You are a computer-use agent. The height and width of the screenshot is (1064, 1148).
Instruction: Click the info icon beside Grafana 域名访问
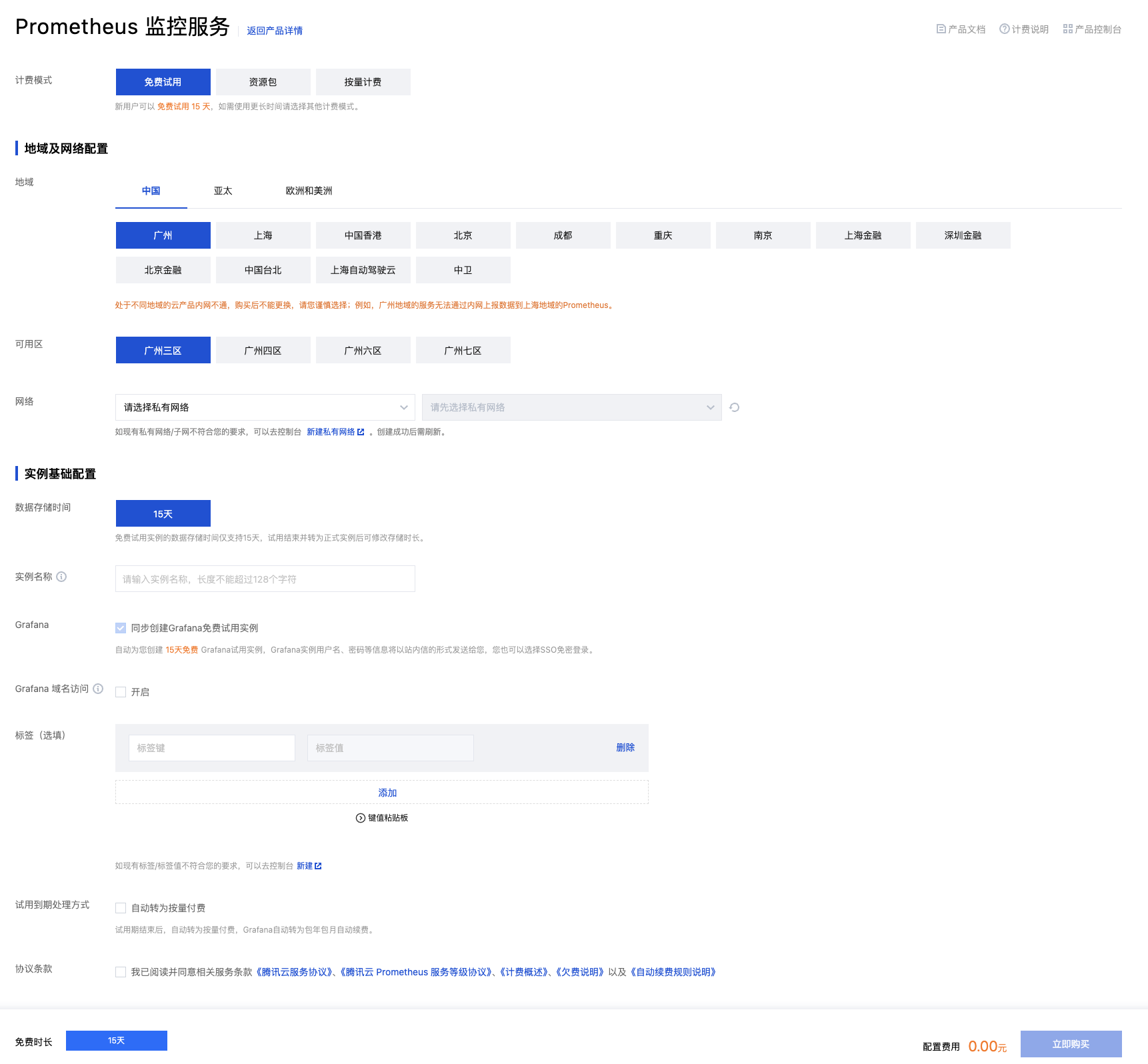98,689
